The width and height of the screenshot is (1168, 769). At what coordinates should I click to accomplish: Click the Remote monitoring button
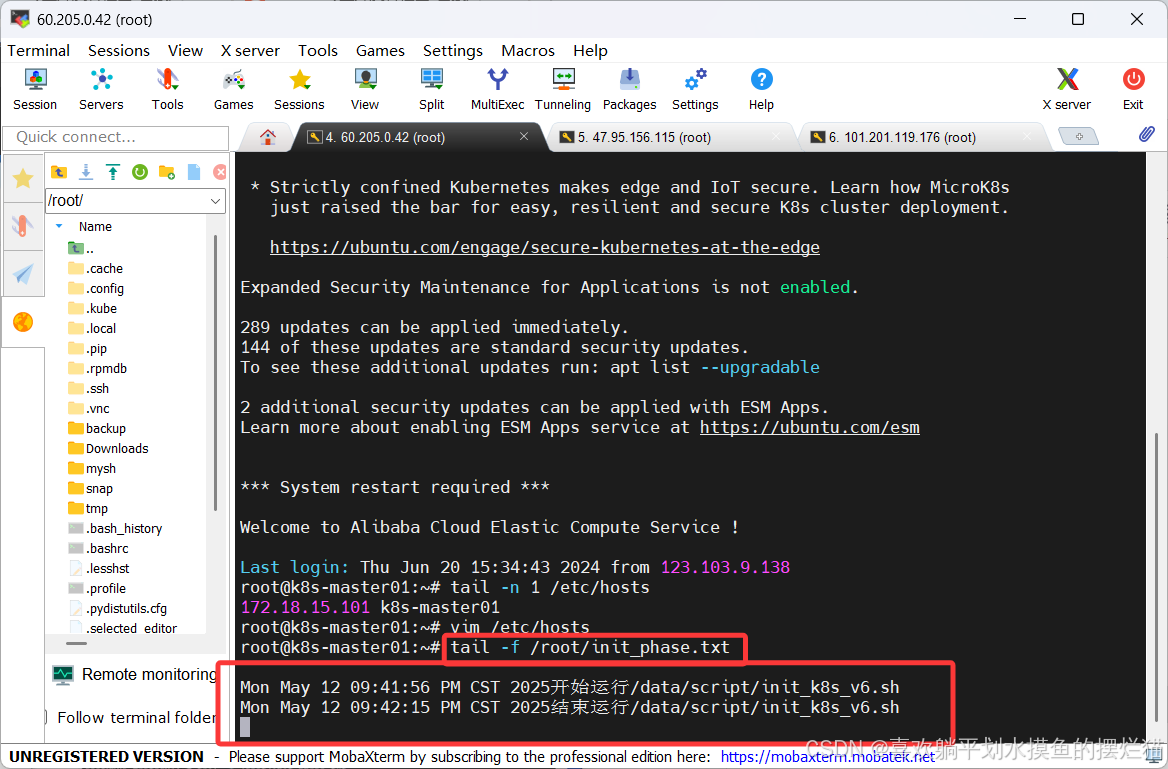click(134, 675)
